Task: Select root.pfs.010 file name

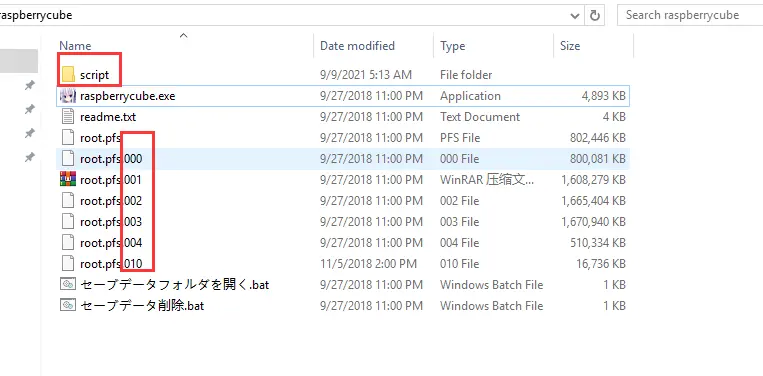Action: click(111, 264)
